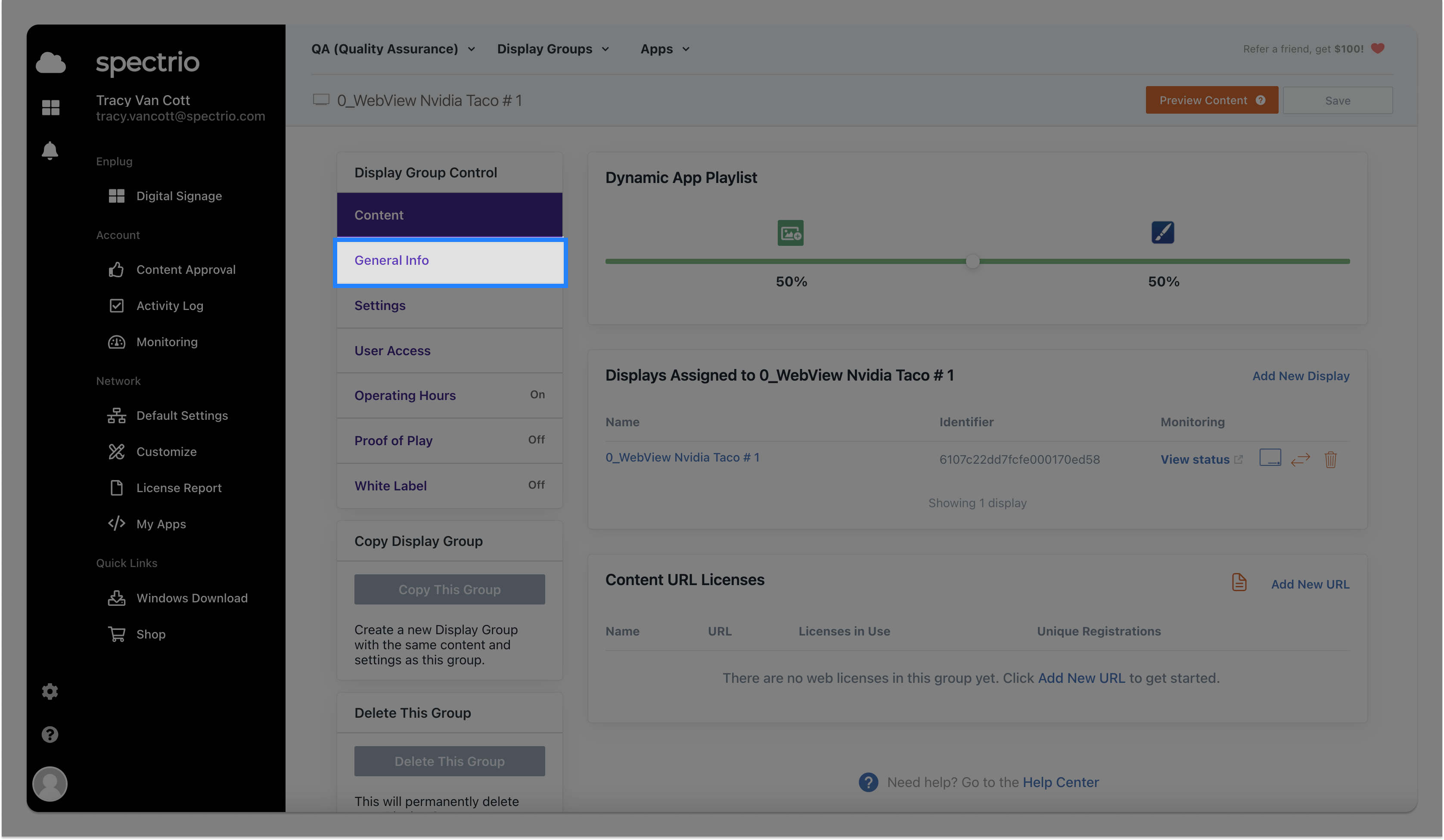This screenshot has width=1444, height=840.
Task: Open White Label settings
Action: 449,486
